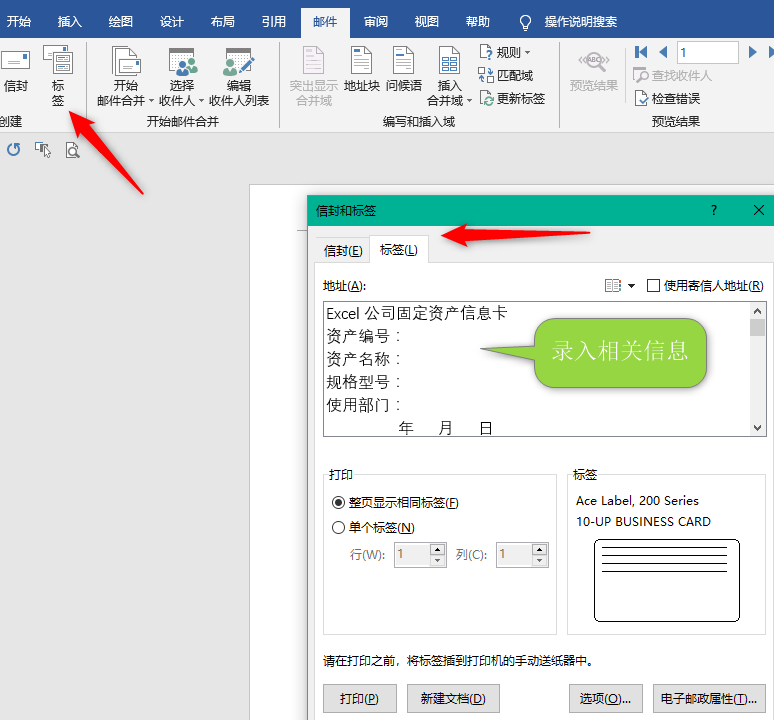The width and height of the screenshot is (774, 720).
Task: Insert Address Block (地址块)
Action: pyautogui.click(x=361, y=70)
